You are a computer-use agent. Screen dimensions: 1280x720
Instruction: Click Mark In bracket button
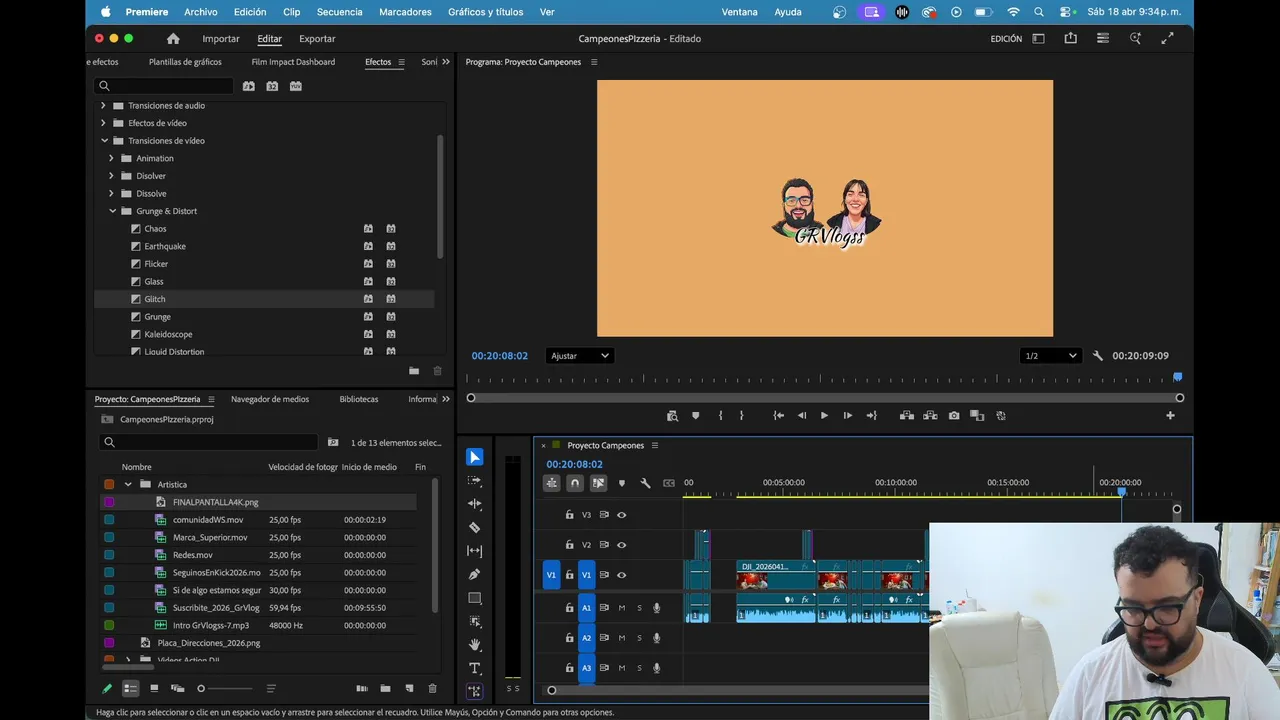[720, 416]
